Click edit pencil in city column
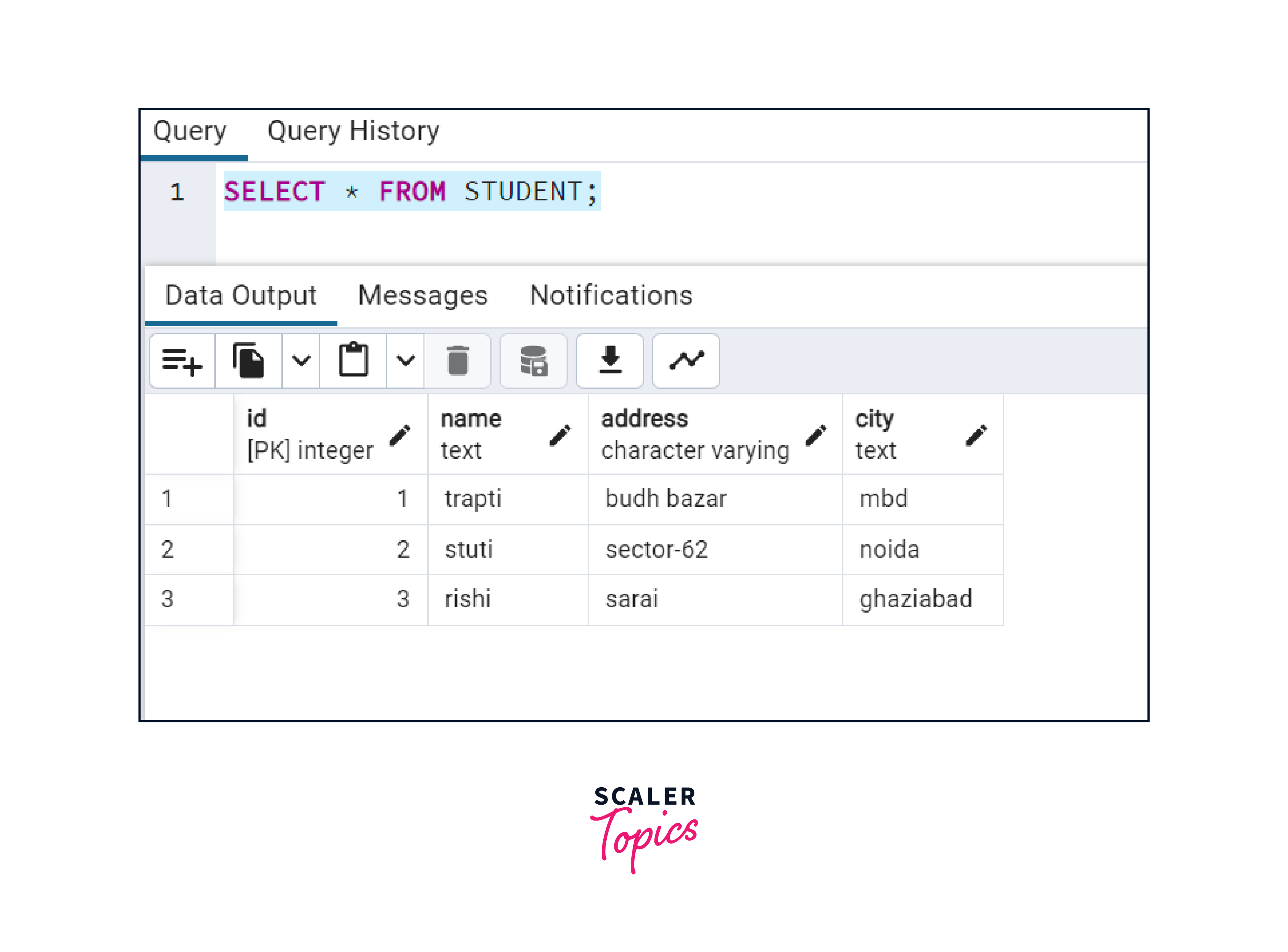 click(976, 436)
